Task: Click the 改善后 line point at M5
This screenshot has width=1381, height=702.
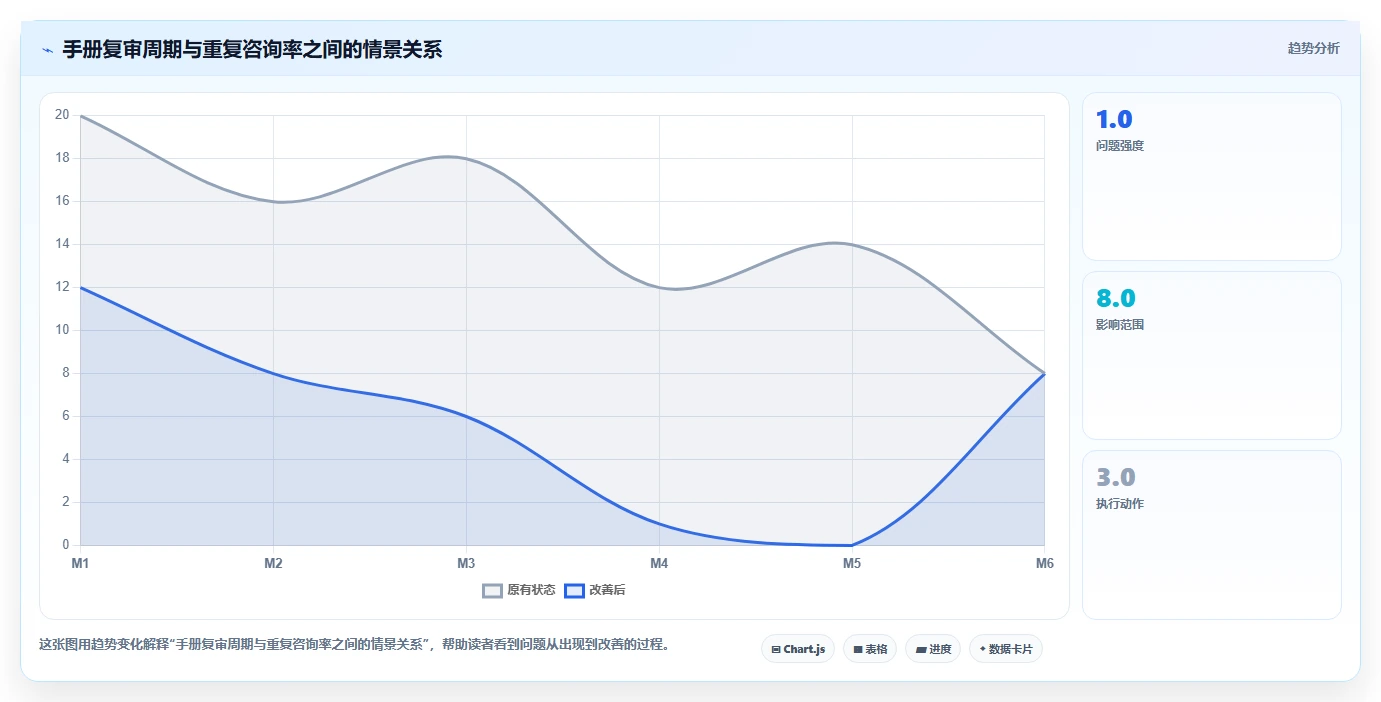Action: point(852,545)
